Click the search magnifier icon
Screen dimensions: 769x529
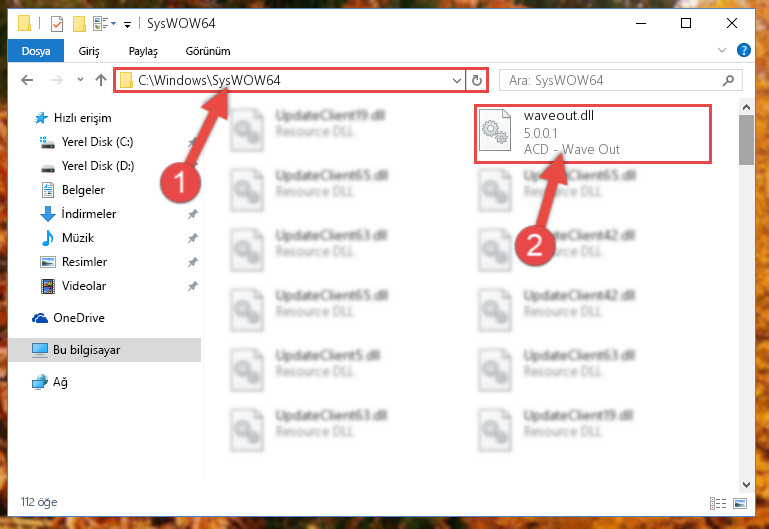728,80
